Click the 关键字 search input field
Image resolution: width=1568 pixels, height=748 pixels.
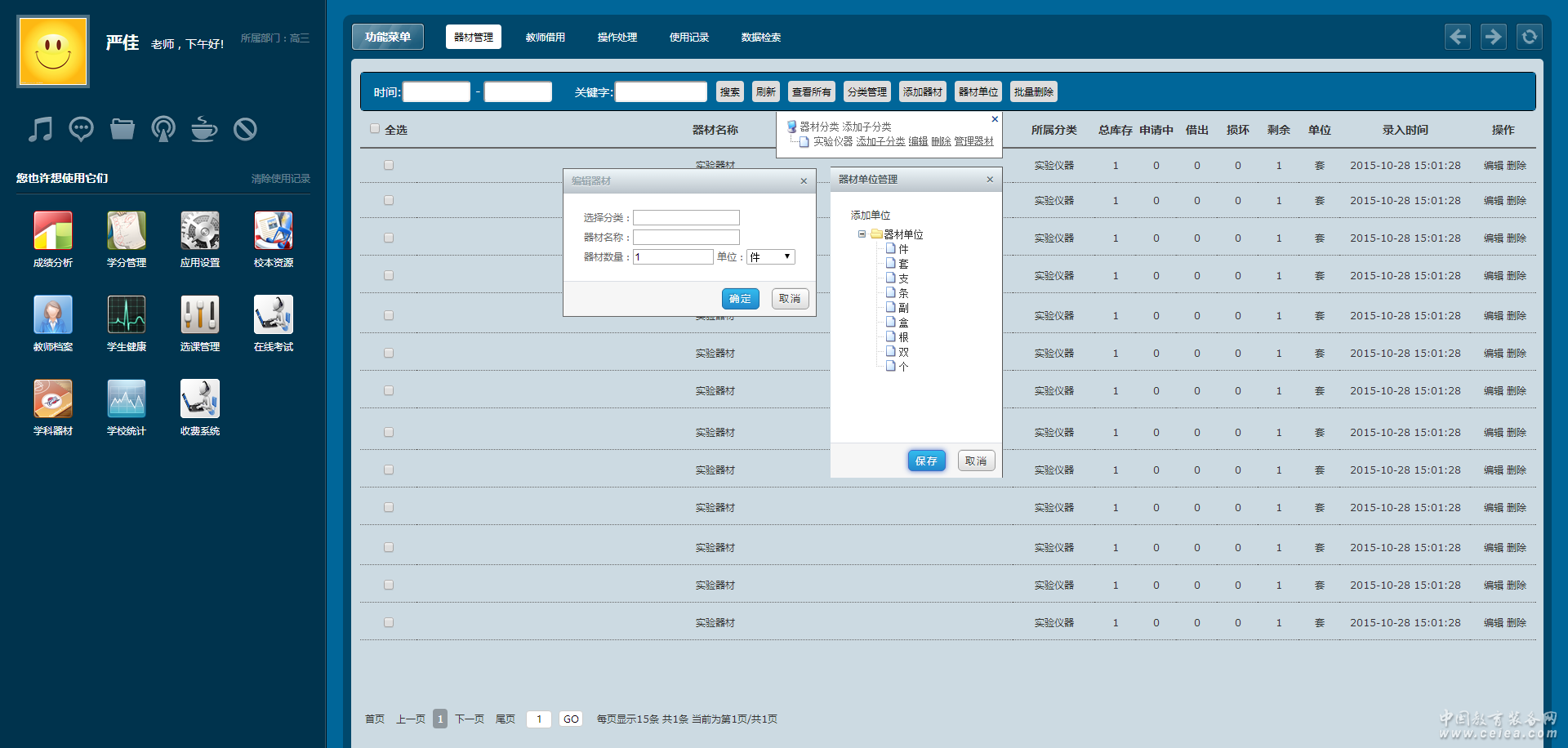click(661, 92)
